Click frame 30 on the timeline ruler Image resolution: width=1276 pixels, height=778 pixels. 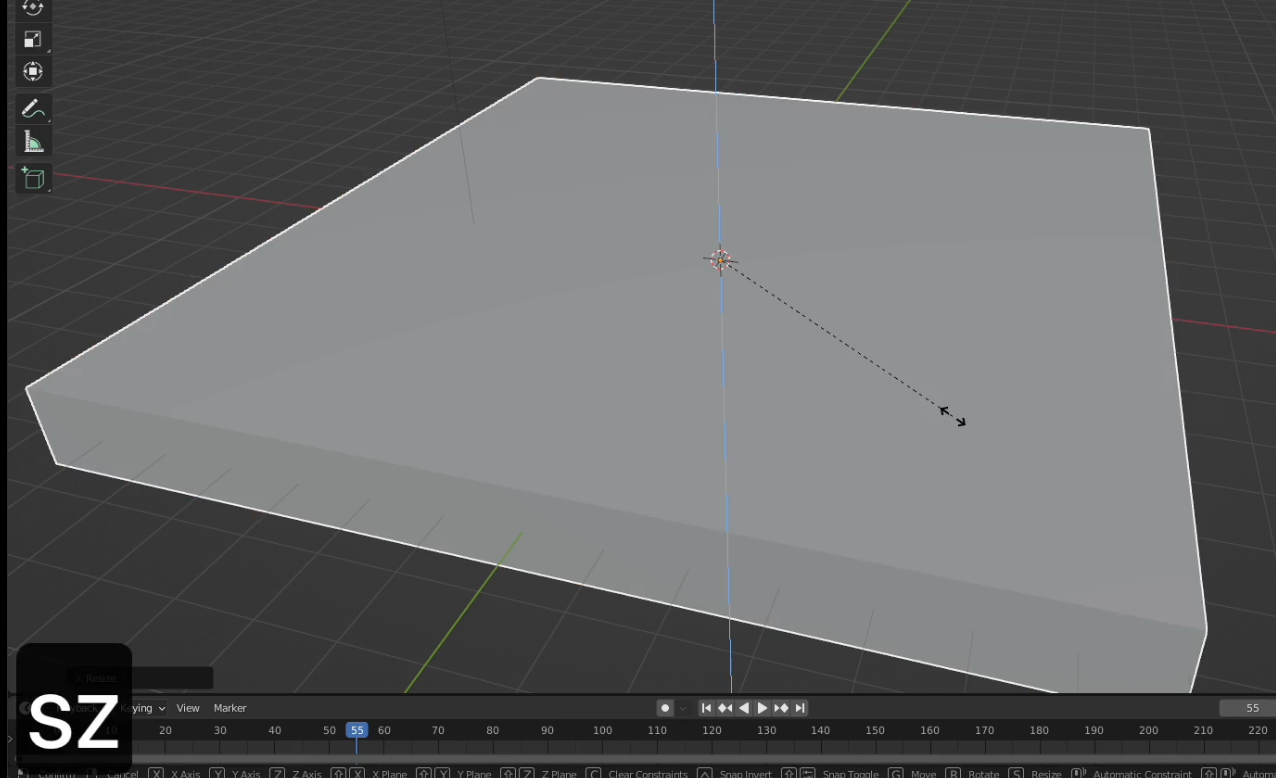(220, 730)
